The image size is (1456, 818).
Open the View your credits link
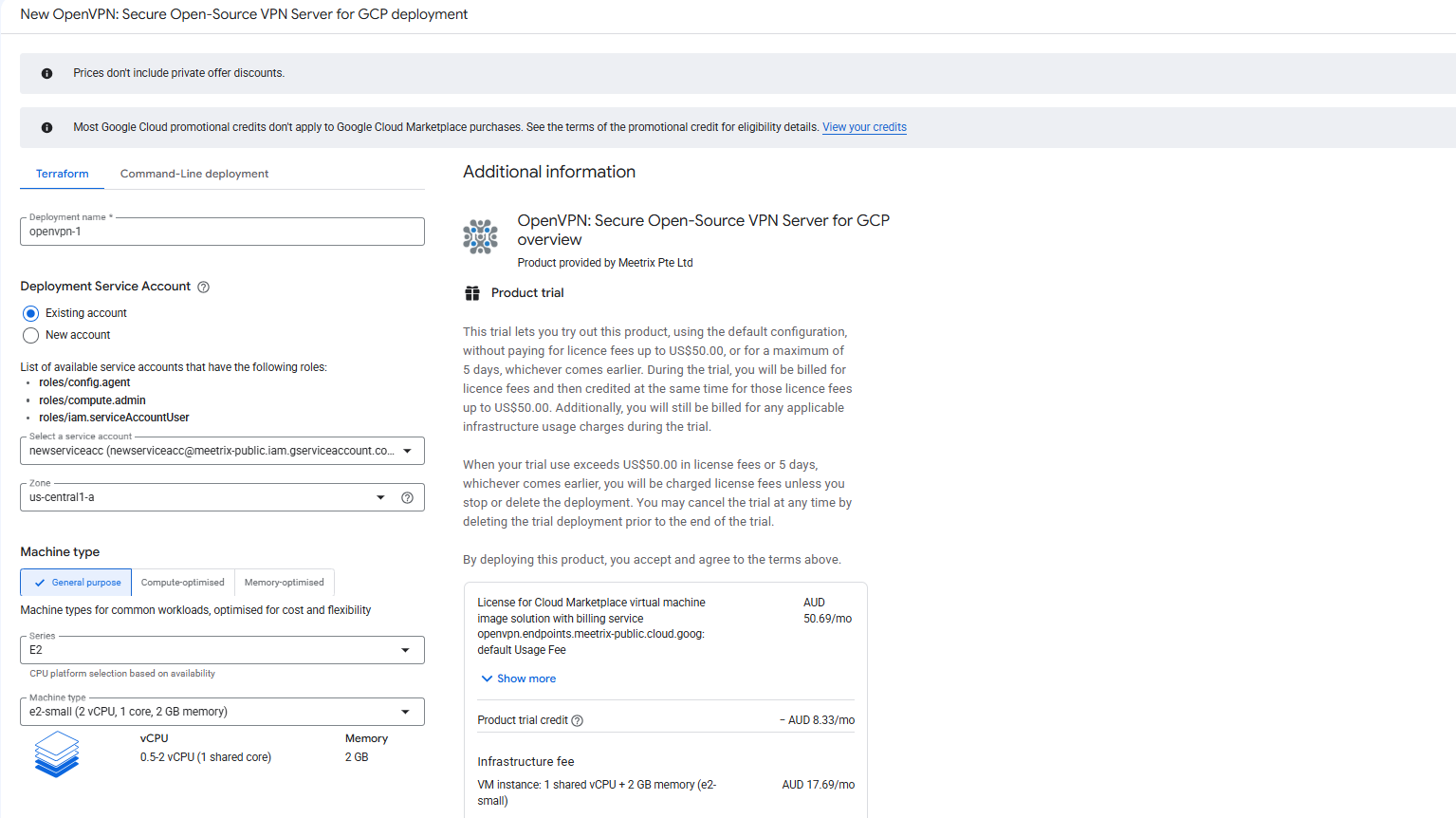864,127
